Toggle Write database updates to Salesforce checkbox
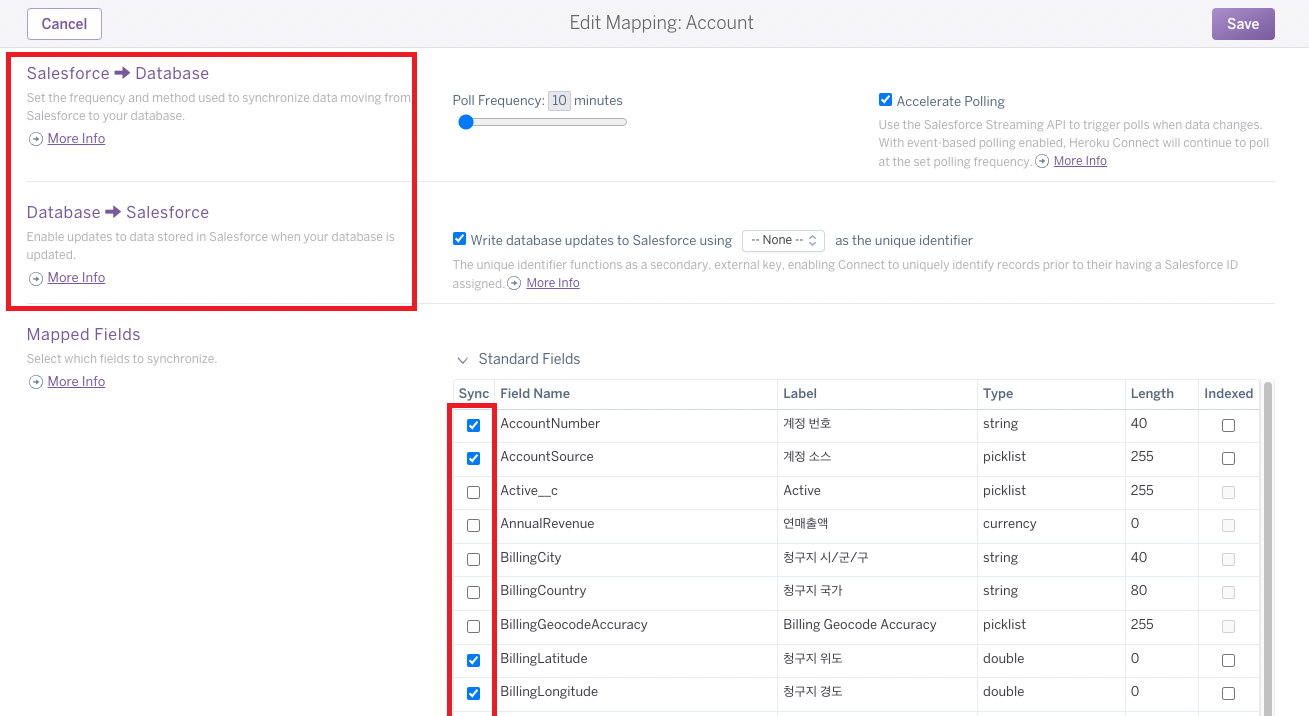The image size is (1309, 716). point(459,239)
